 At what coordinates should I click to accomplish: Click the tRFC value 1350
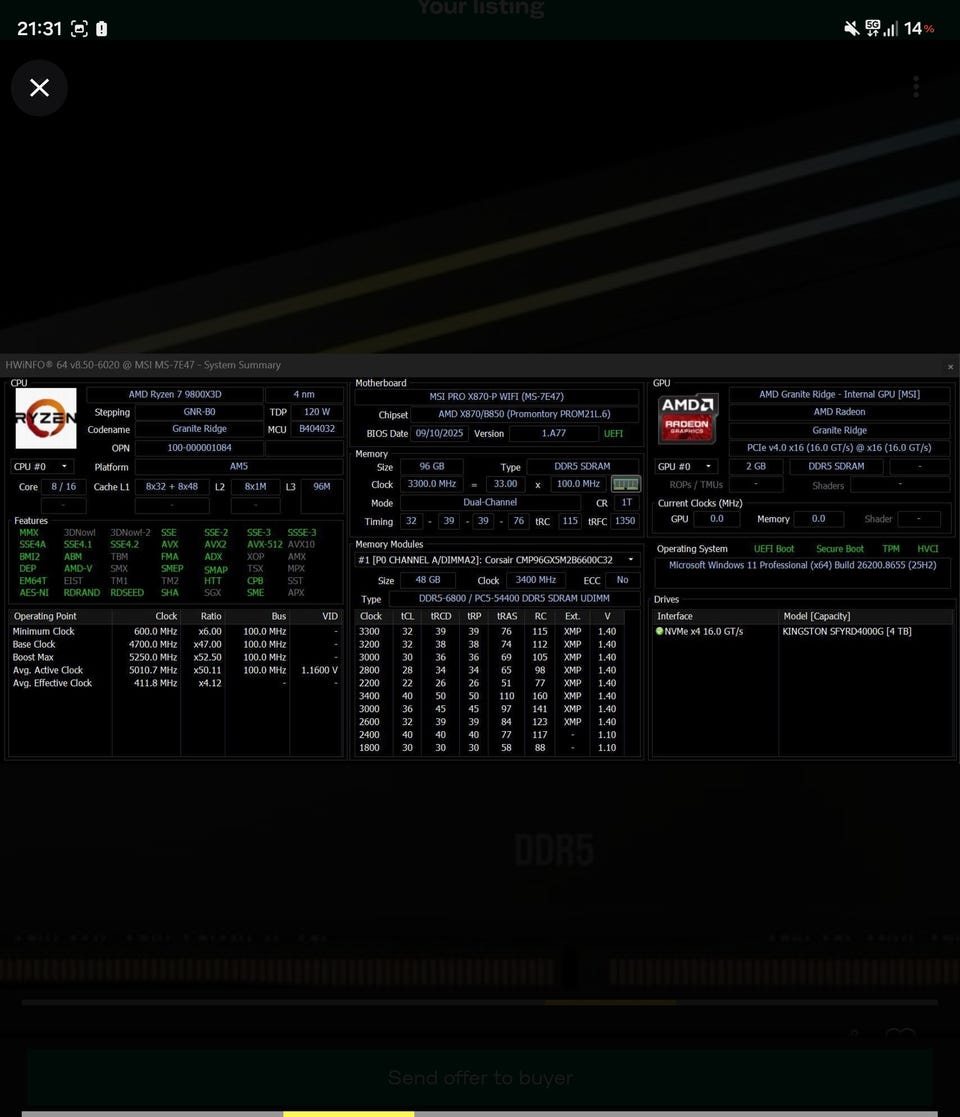click(x=625, y=521)
